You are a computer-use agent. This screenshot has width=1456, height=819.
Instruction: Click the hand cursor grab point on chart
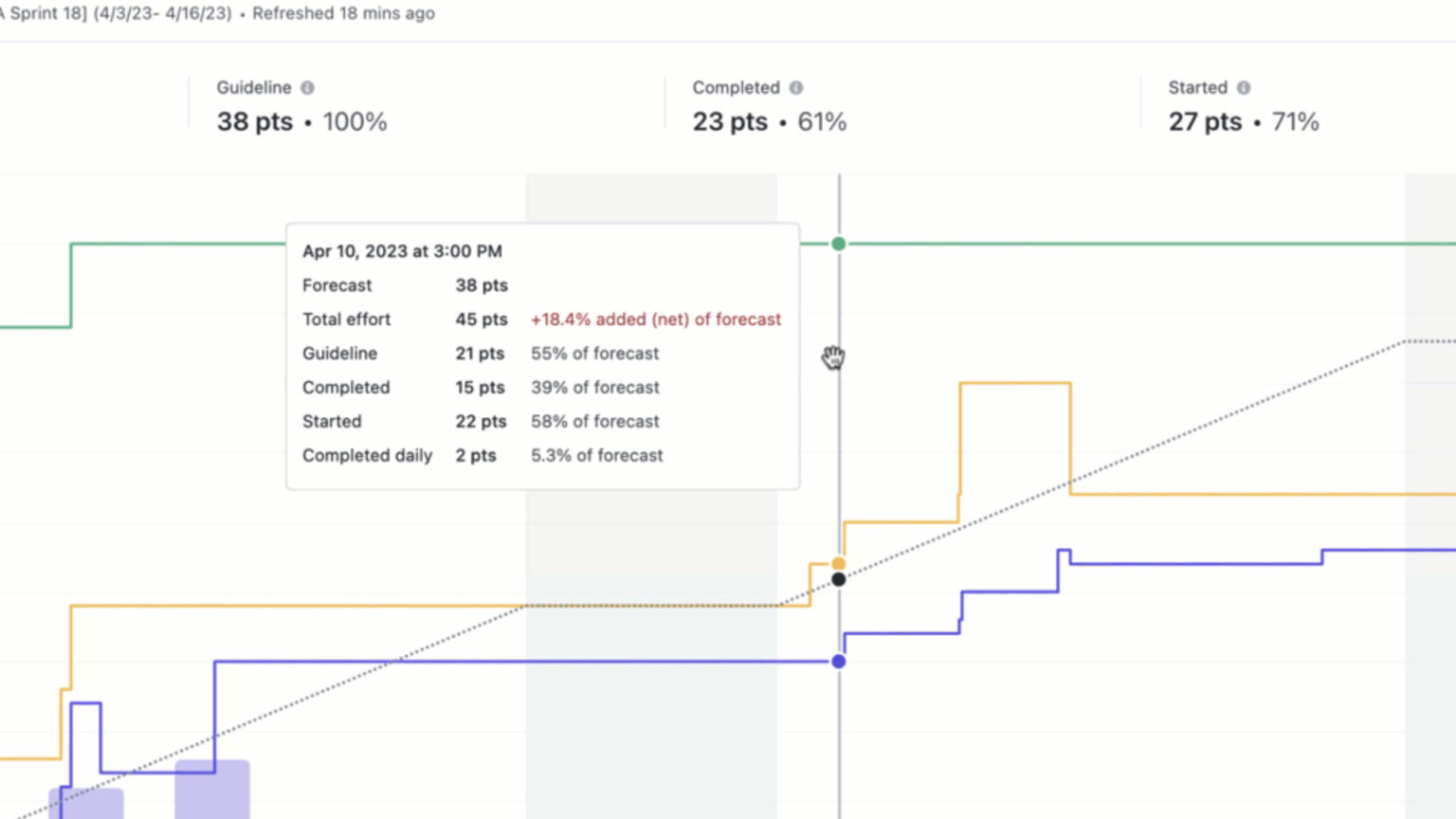click(833, 357)
